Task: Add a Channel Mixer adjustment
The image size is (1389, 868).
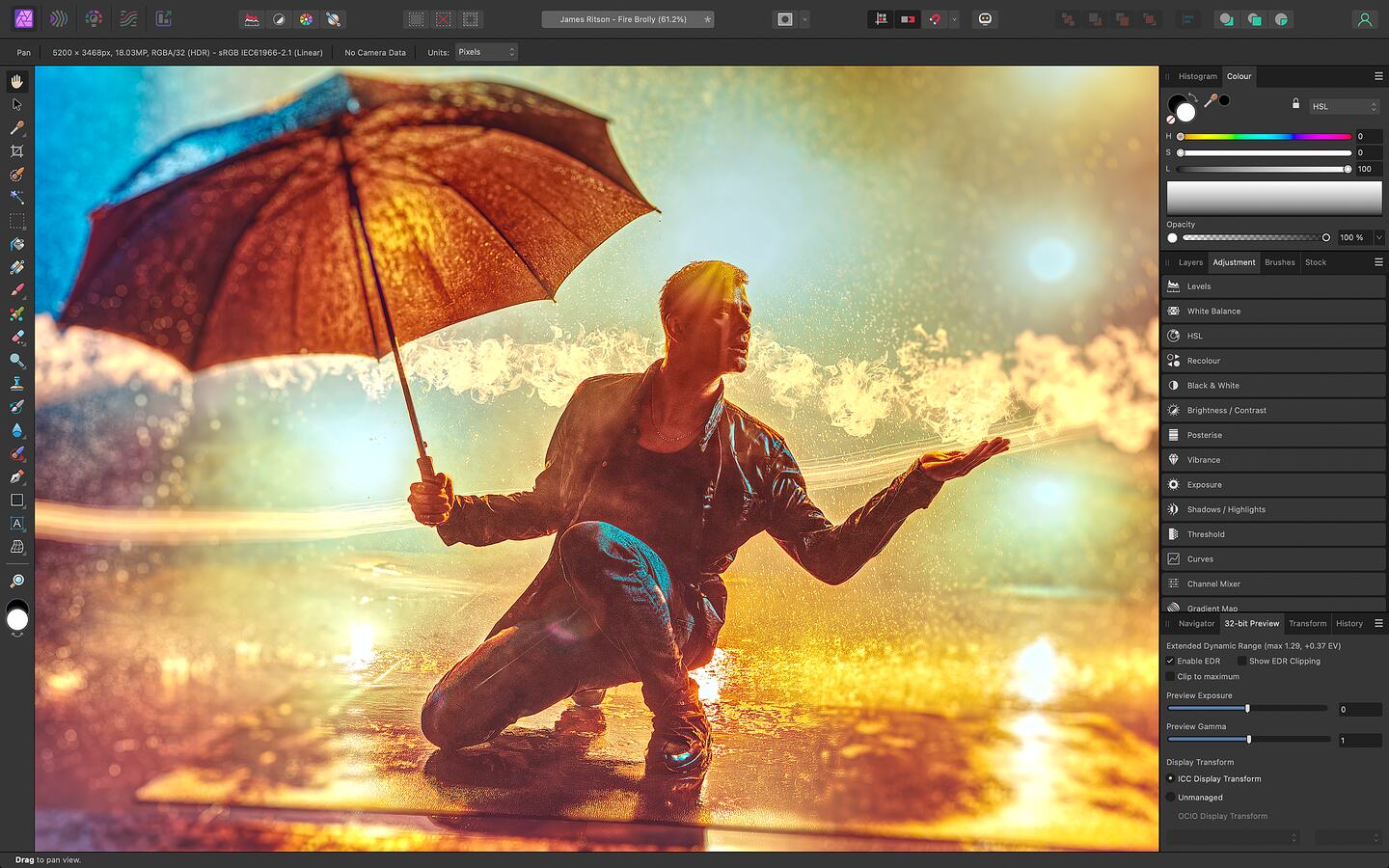Action: pos(1273,583)
